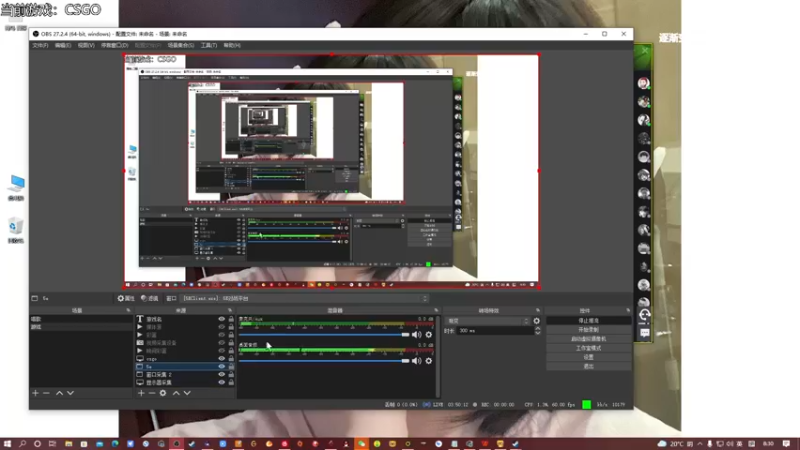Viewport: 800px width, 450px height.
Task: Toggle lock of csgo source
Action: (x=231, y=359)
